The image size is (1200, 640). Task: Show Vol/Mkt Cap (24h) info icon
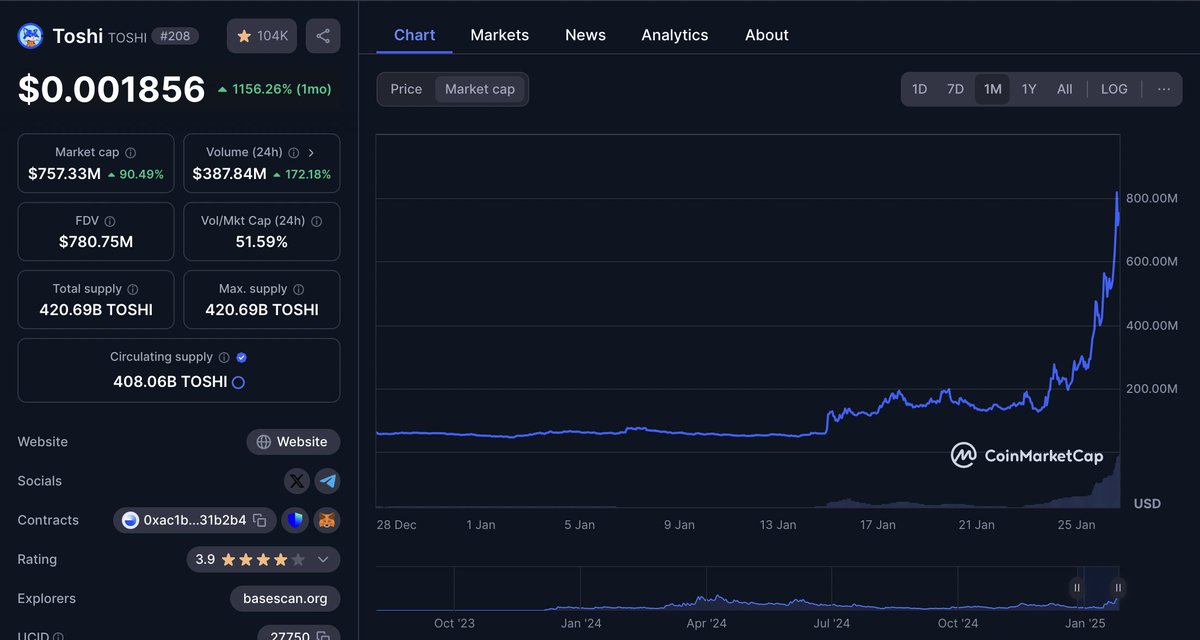[316, 221]
